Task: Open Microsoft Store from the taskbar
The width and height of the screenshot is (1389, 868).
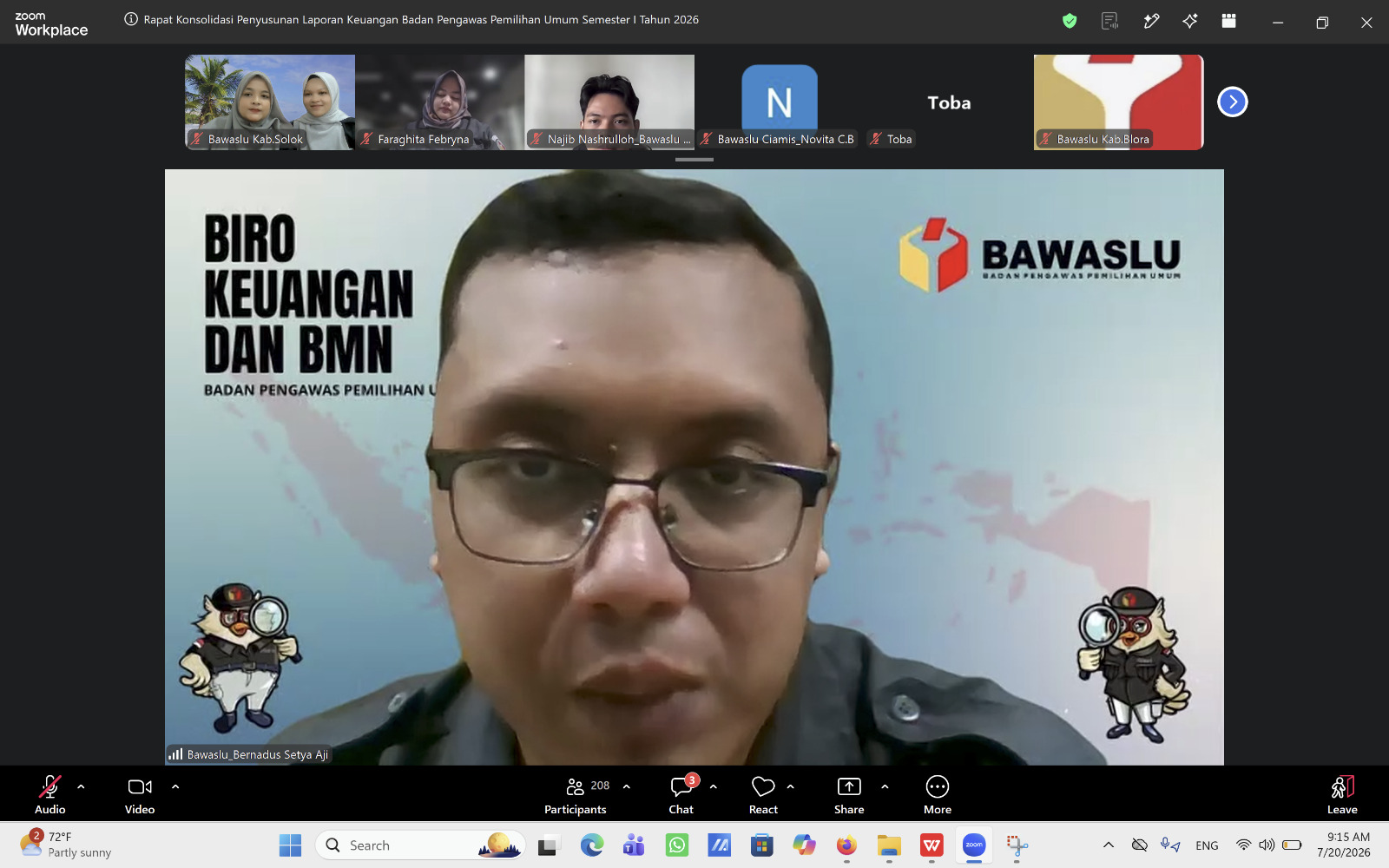Action: [x=762, y=845]
